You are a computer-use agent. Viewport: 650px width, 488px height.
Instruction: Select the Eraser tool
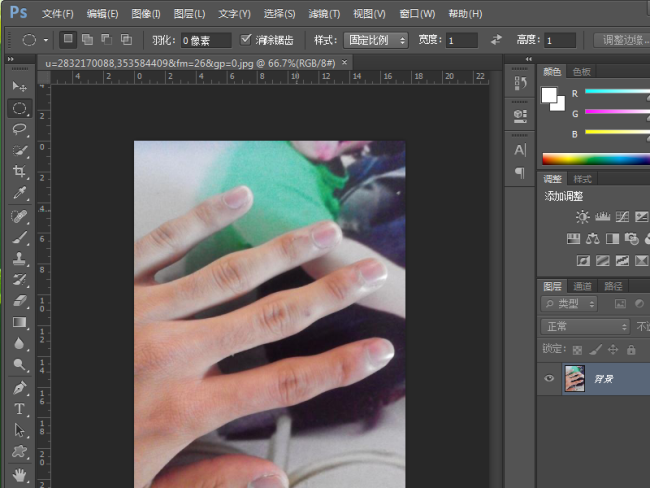20,300
